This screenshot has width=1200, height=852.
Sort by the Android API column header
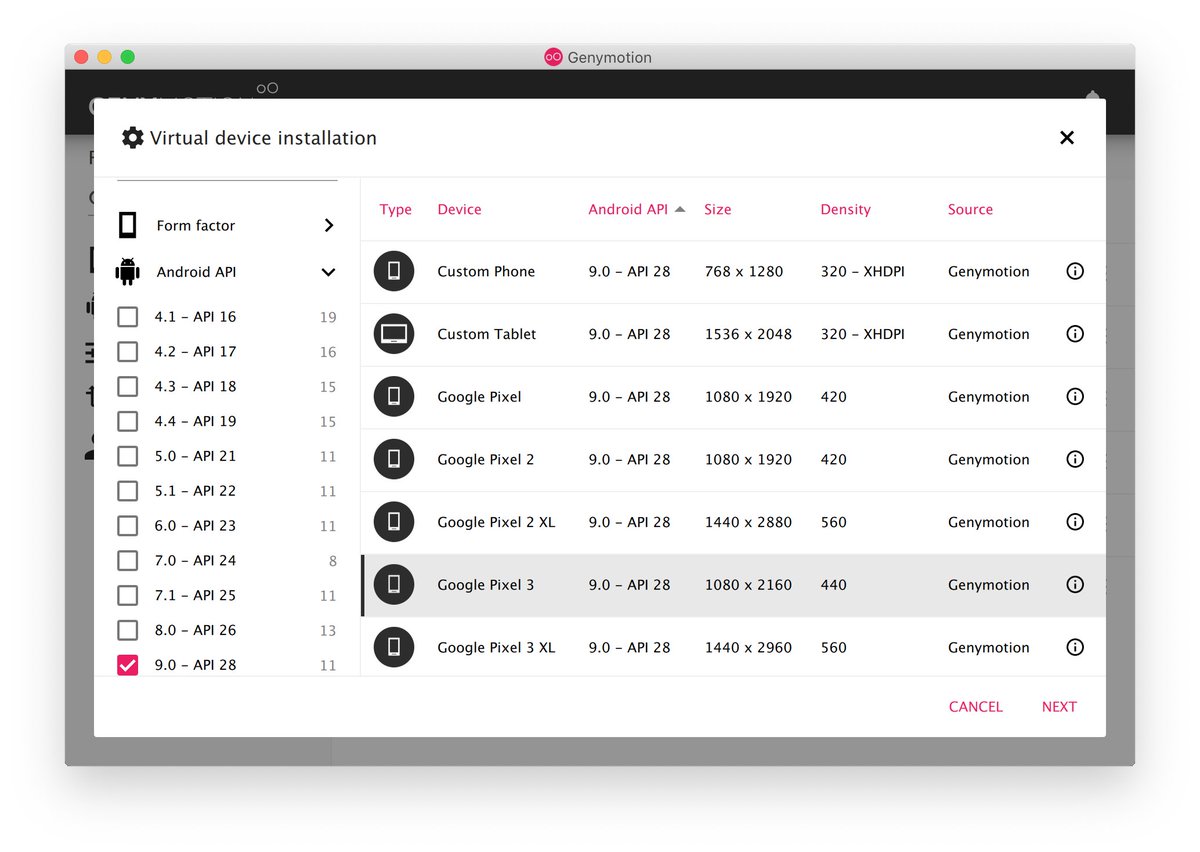tap(628, 209)
